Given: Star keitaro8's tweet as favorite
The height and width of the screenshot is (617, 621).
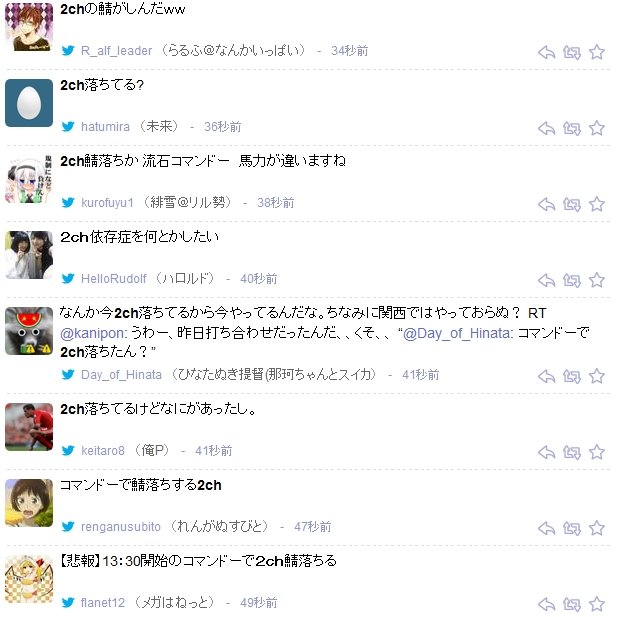Looking at the screenshot, I should 597,452.
